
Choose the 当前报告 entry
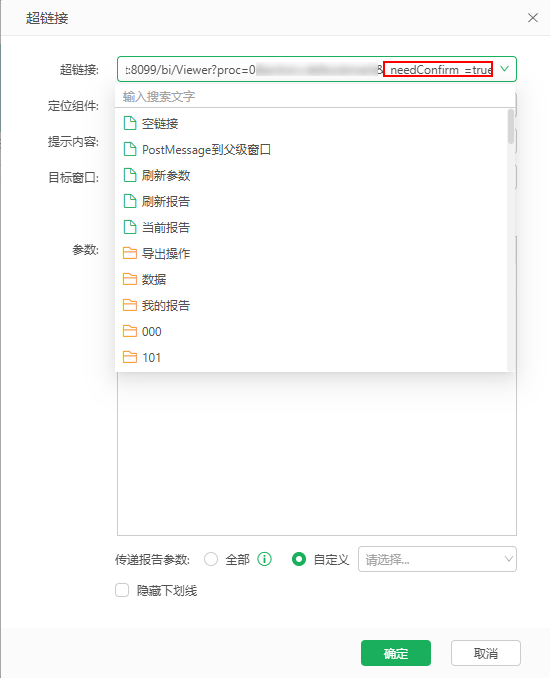(x=311, y=227)
